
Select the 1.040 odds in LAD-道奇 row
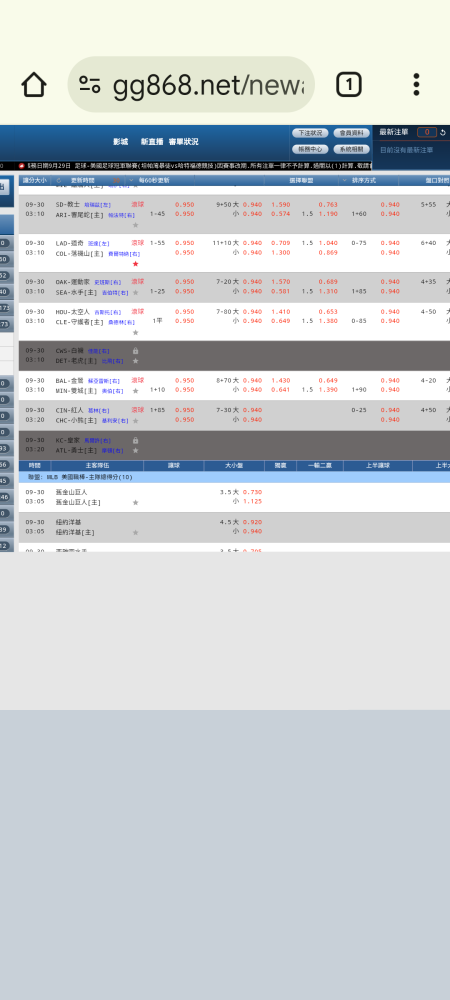[x=328, y=243]
